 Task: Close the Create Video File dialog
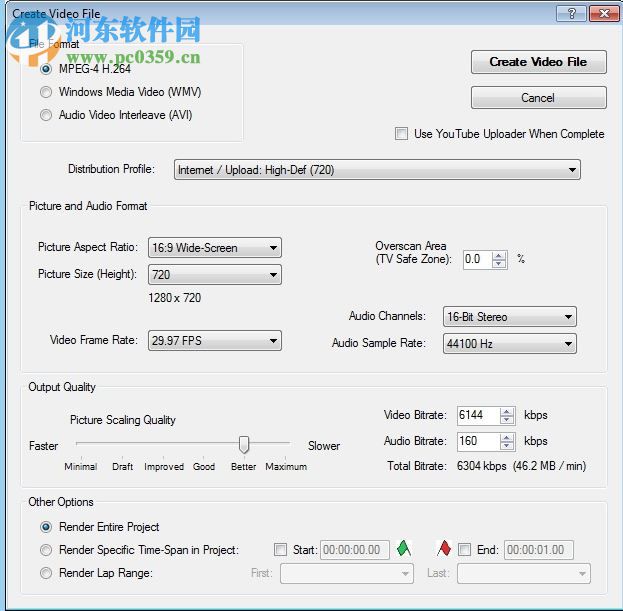pyautogui.click(x=603, y=14)
